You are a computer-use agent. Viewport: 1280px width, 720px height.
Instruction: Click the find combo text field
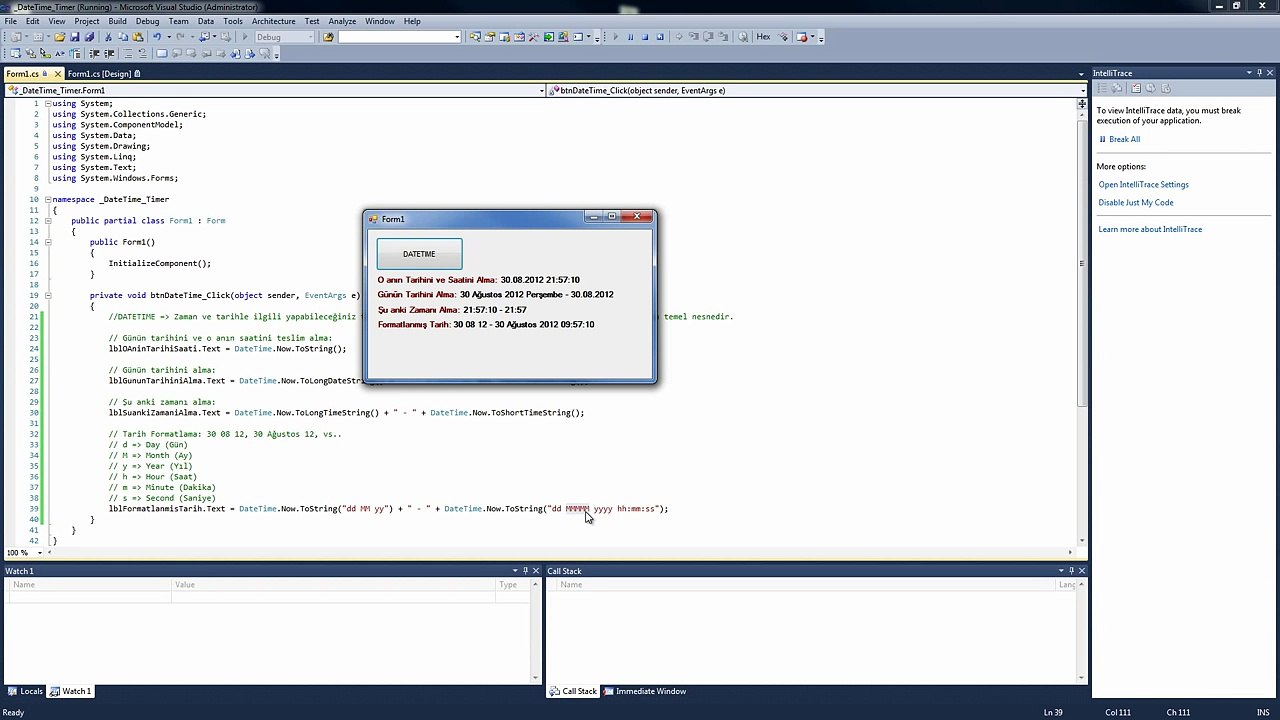point(395,37)
